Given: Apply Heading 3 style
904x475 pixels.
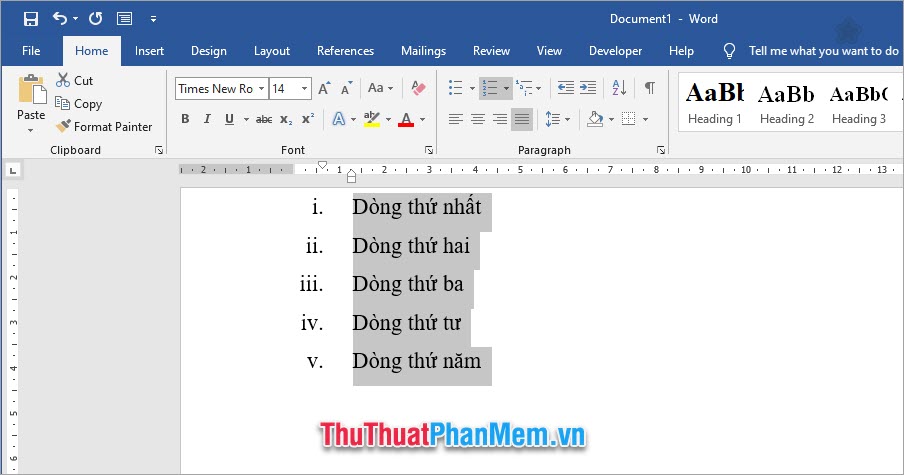Looking at the screenshot, I should tap(858, 103).
